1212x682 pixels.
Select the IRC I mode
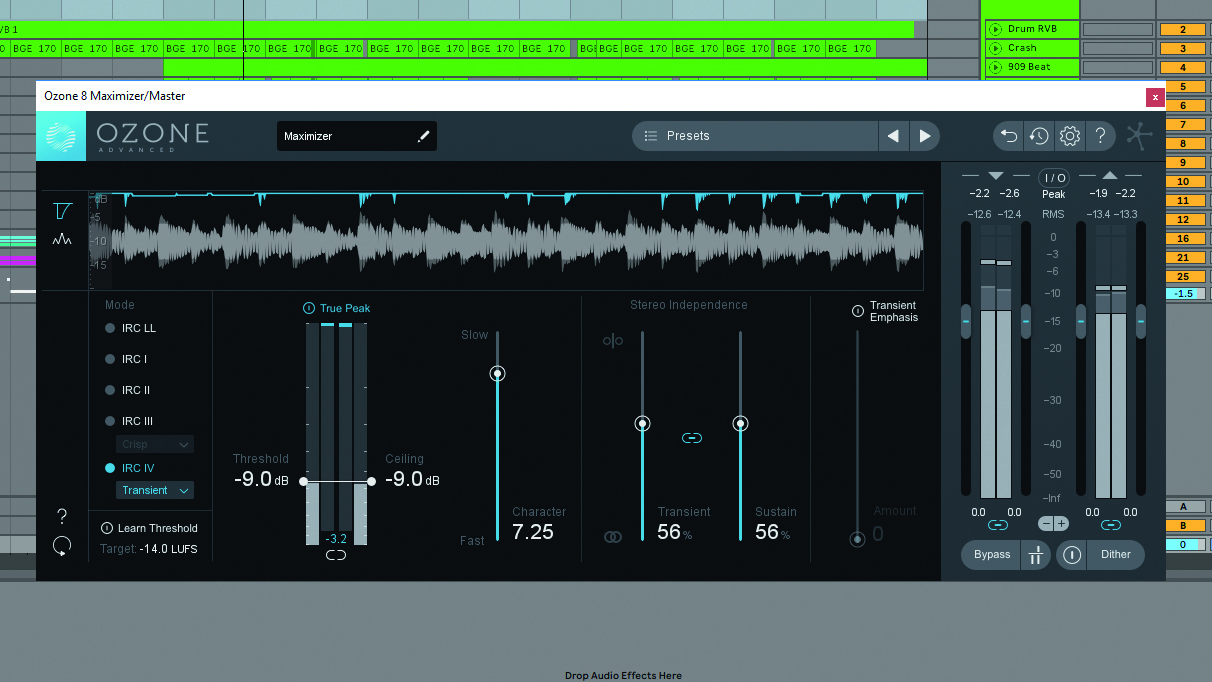point(126,359)
